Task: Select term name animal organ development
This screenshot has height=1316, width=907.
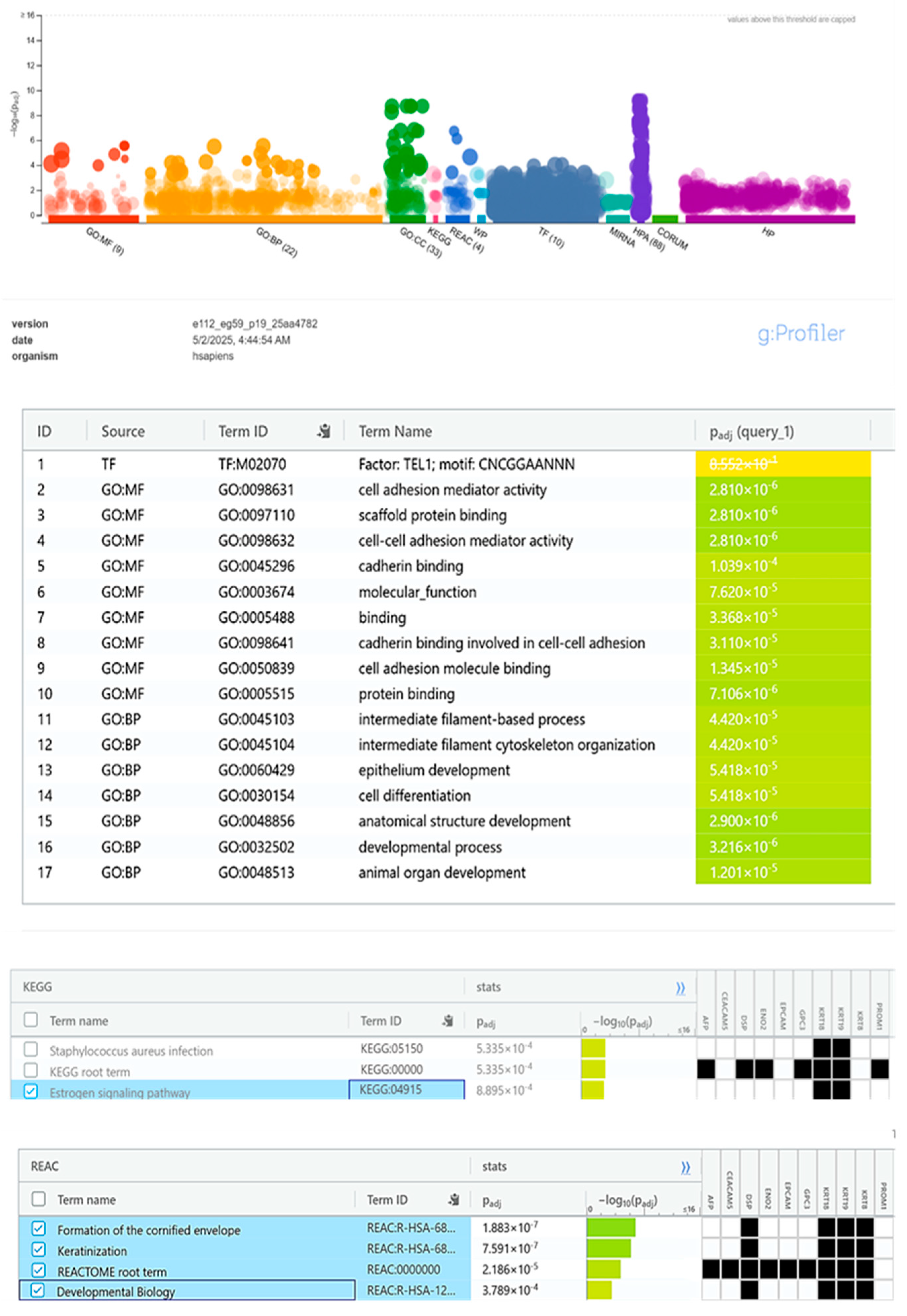Action: pyautogui.click(x=442, y=873)
